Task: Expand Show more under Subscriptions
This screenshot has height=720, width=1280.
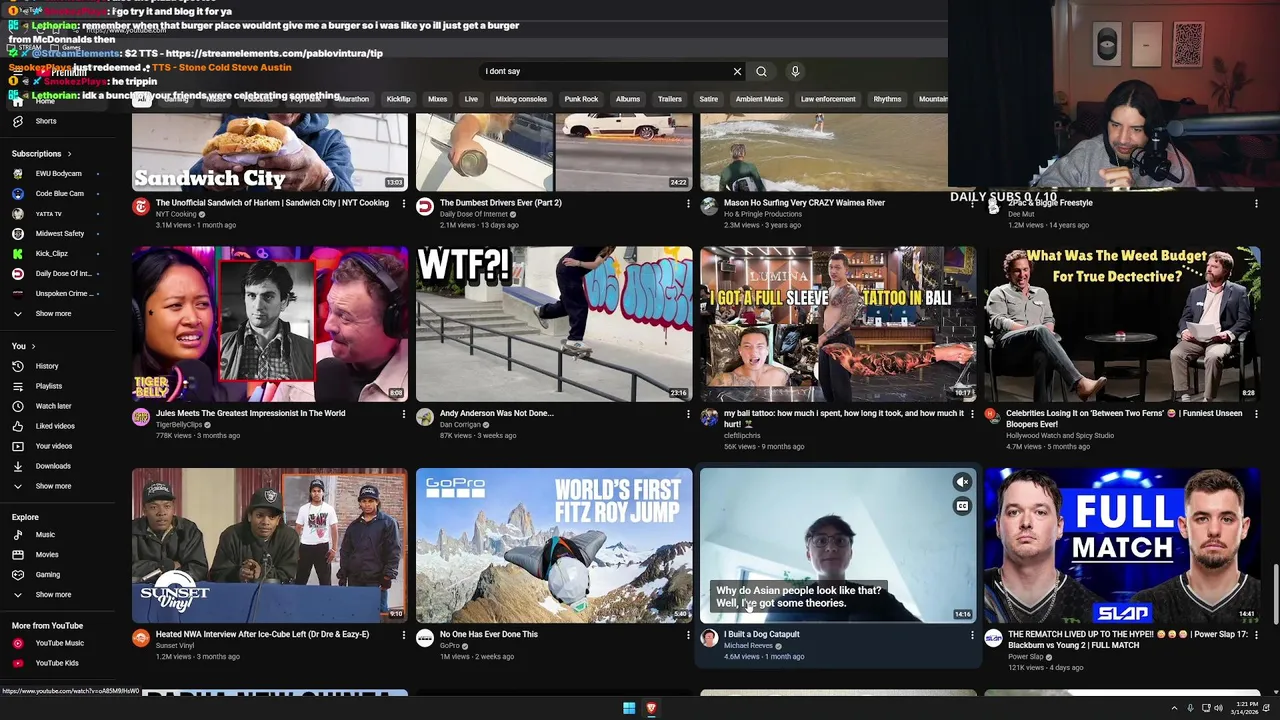Action: pyautogui.click(x=42, y=313)
